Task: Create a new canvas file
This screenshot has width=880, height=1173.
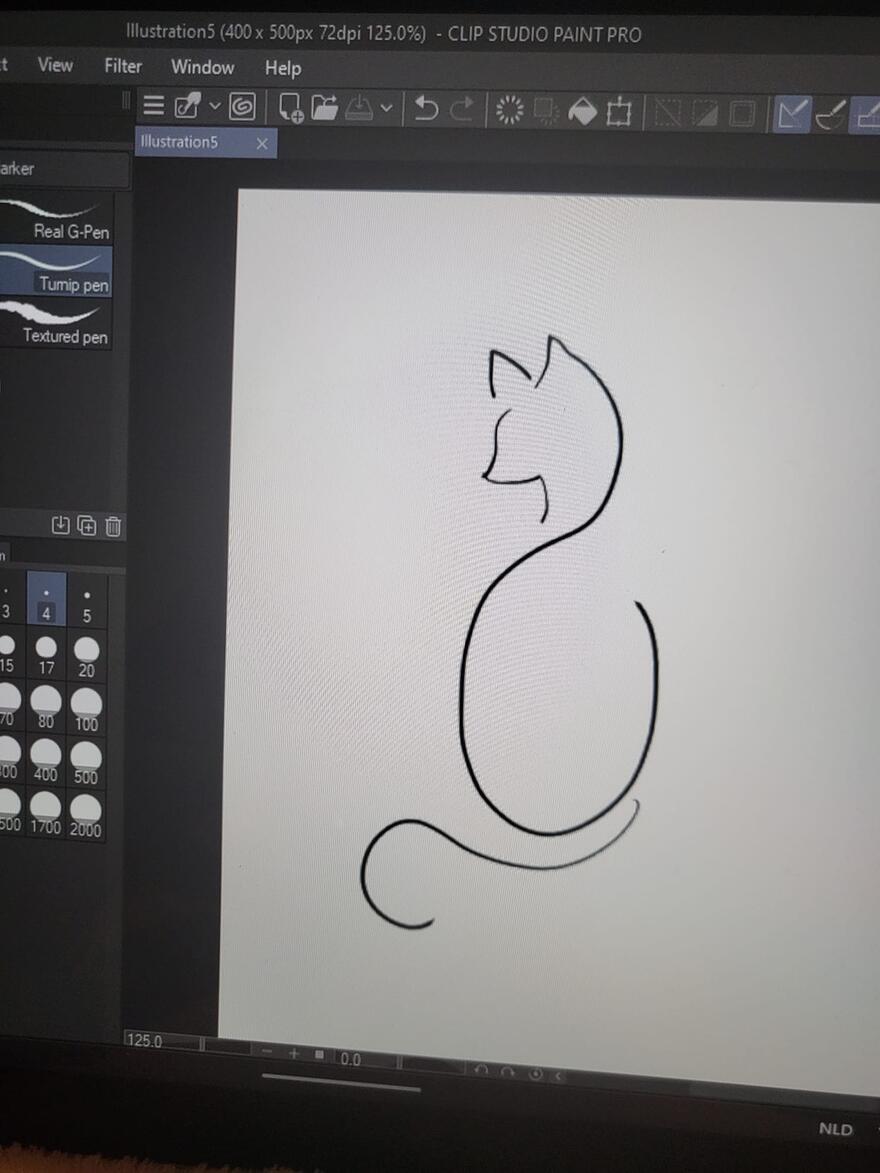Action: 290,108
